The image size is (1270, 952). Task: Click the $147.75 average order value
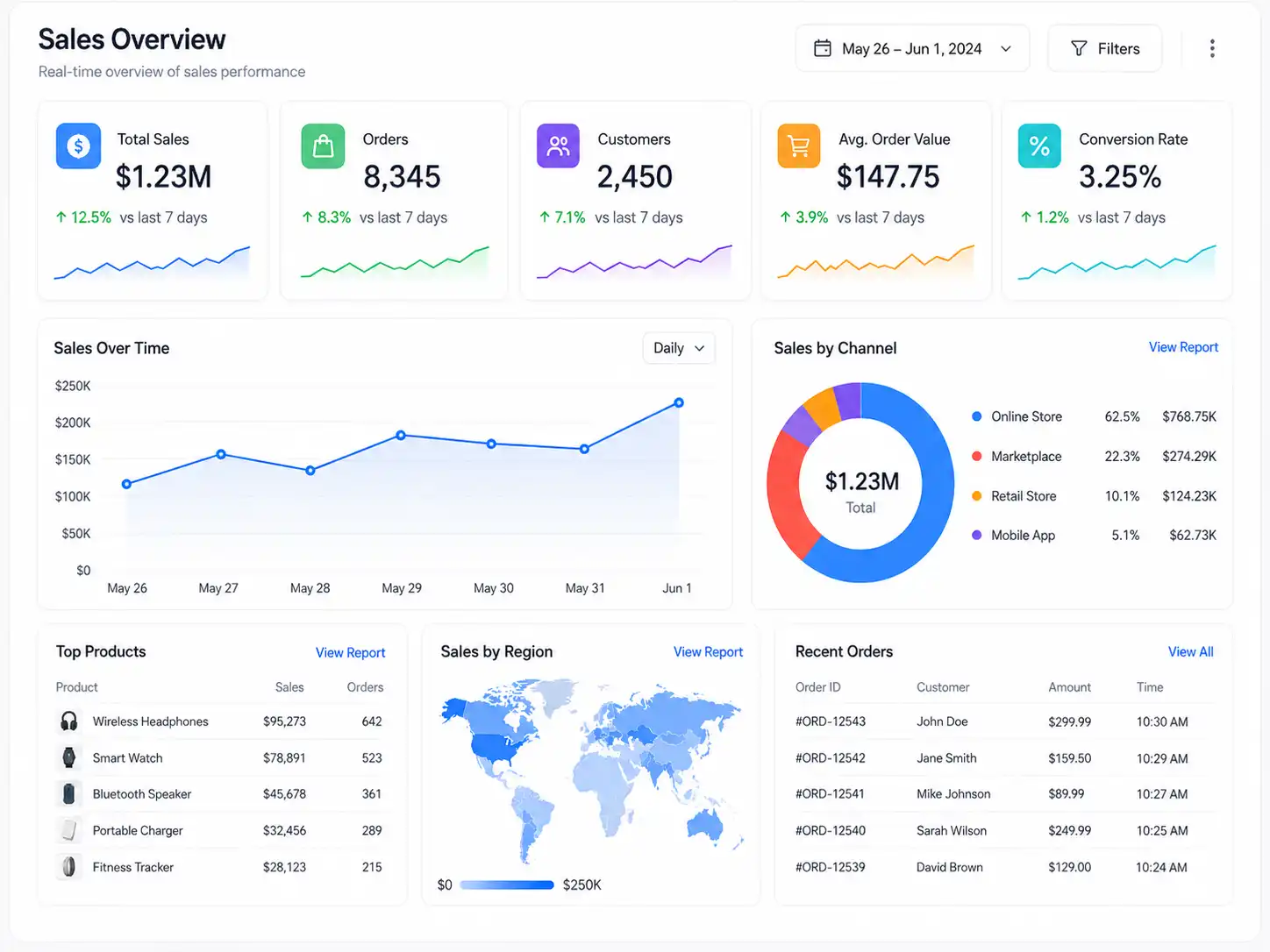tap(888, 177)
